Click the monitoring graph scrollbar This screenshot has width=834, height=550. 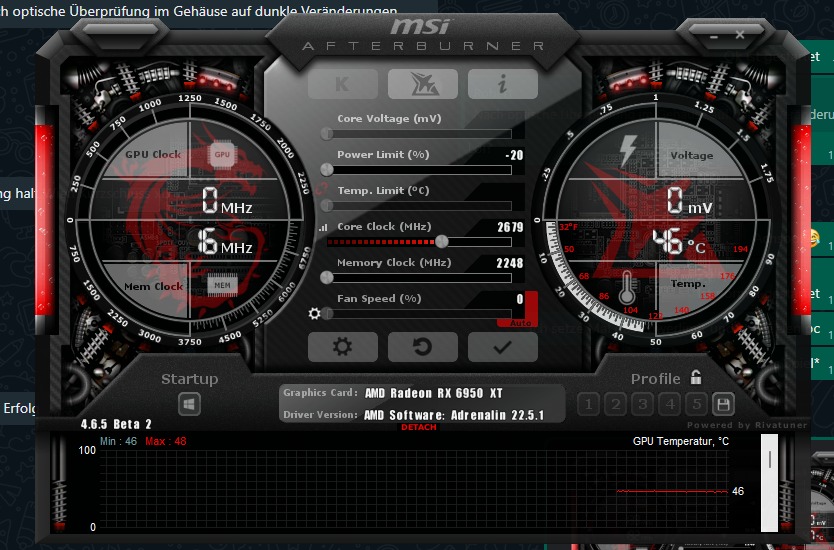[769, 482]
